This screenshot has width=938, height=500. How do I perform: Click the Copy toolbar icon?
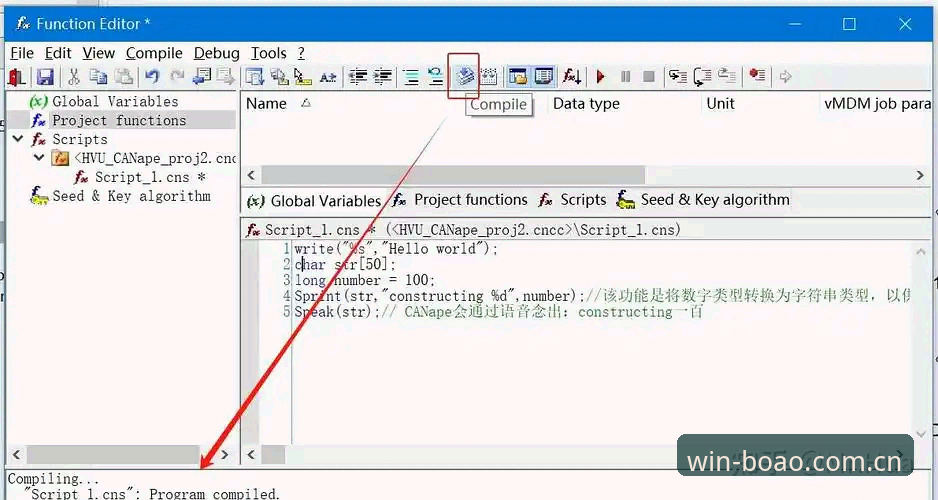click(98, 77)
